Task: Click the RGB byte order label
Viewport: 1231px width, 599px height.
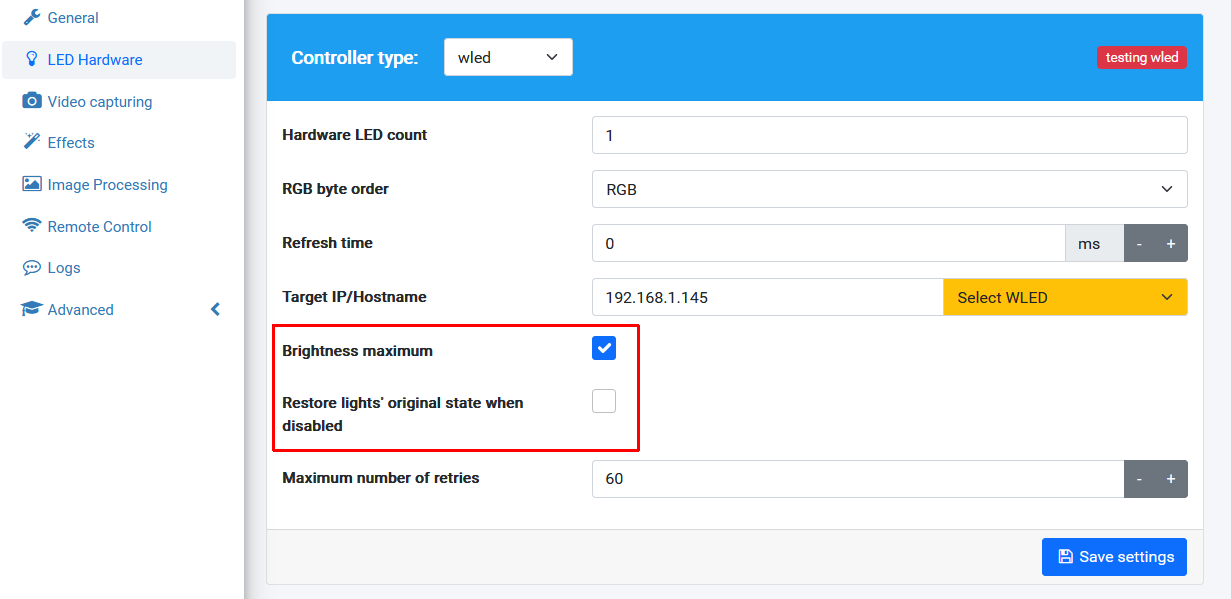Action: click(x=336, y=189)
